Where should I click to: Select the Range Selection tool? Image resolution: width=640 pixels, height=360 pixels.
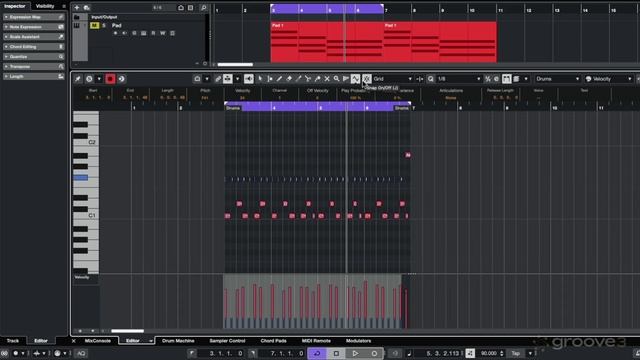click(x=270, y=79)
